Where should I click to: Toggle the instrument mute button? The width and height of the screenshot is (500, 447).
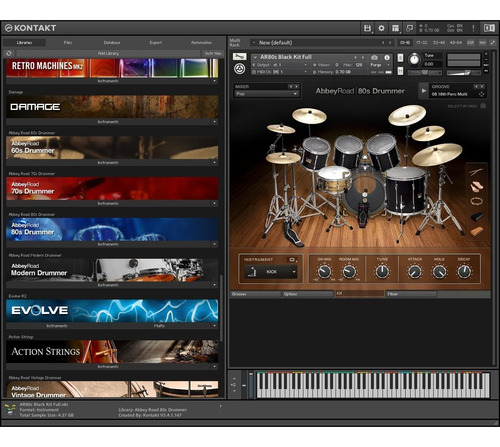coord(400,71)
